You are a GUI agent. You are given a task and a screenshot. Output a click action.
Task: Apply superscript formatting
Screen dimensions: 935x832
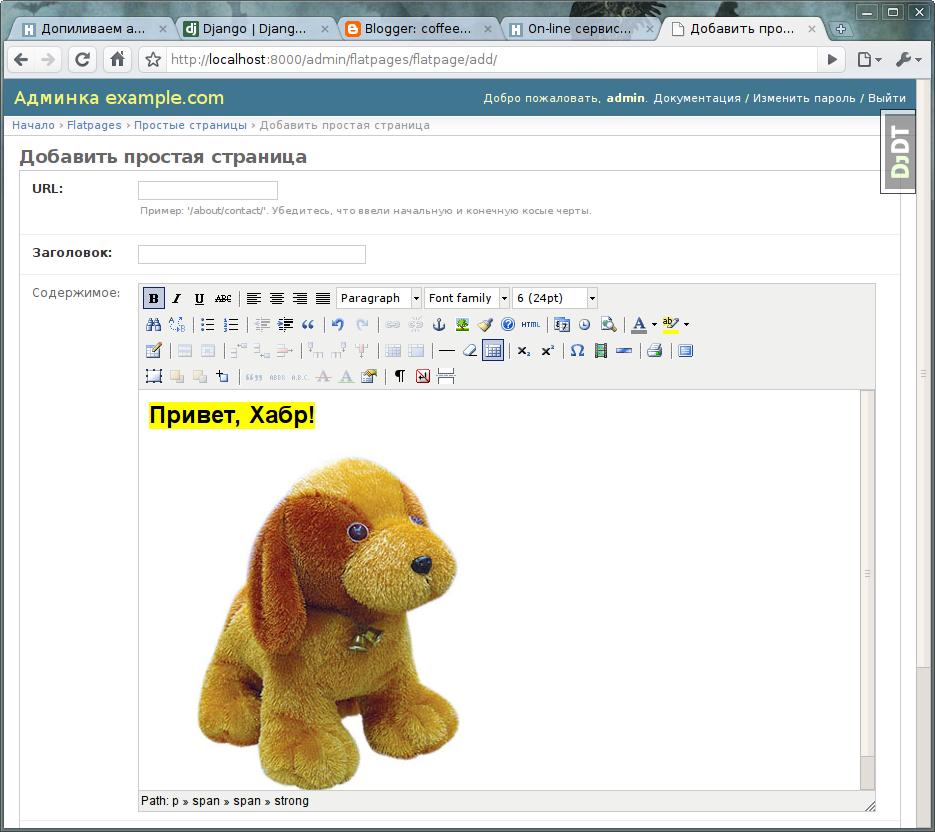point(547,351)
